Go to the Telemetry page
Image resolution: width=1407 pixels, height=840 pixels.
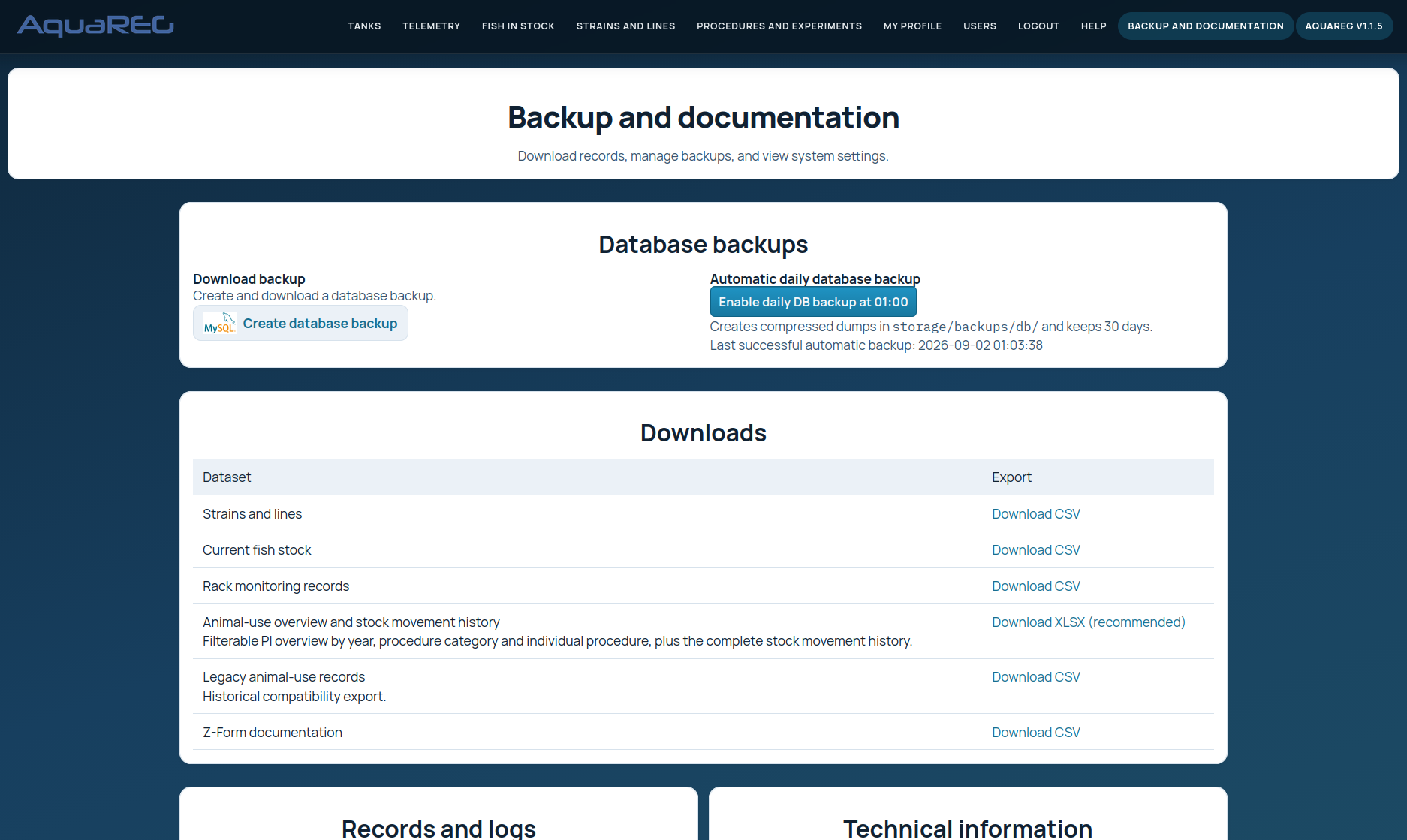point(431,26)
